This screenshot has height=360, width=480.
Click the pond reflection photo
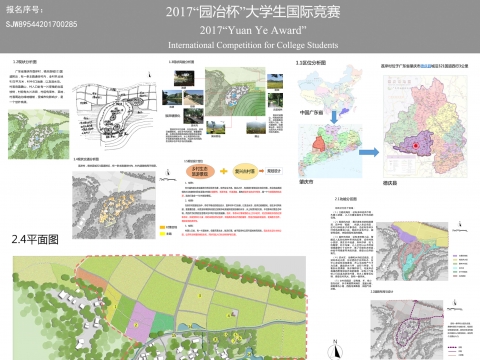coord(172,98)
